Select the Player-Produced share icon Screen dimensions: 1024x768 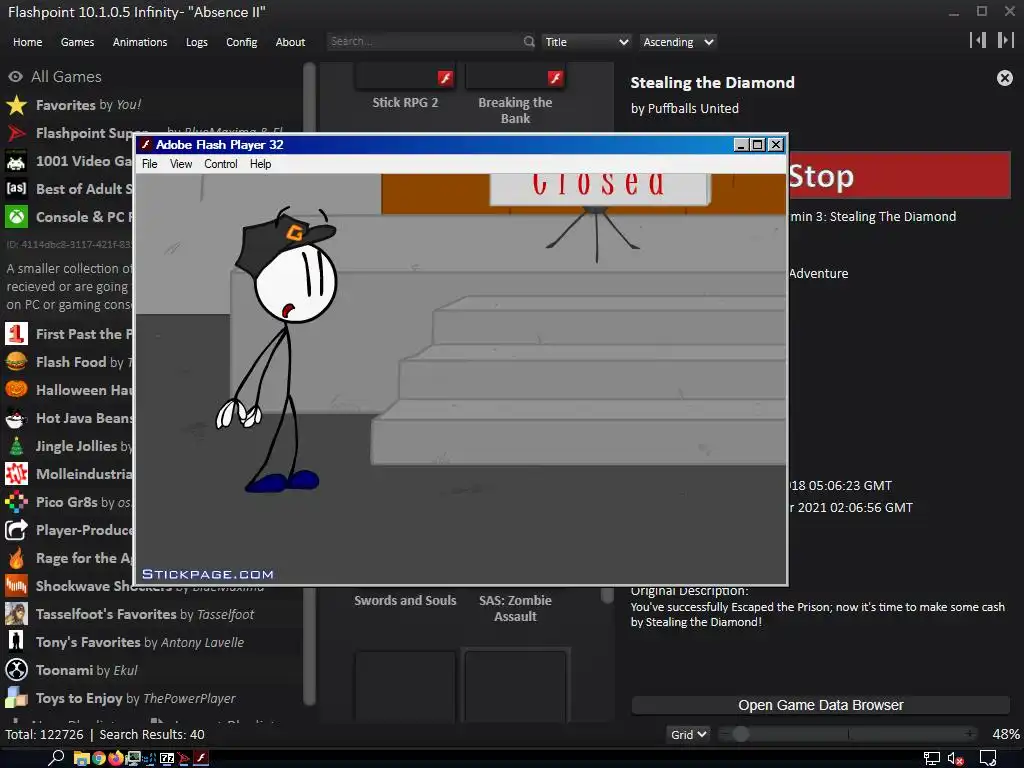(x=16, y=530)
